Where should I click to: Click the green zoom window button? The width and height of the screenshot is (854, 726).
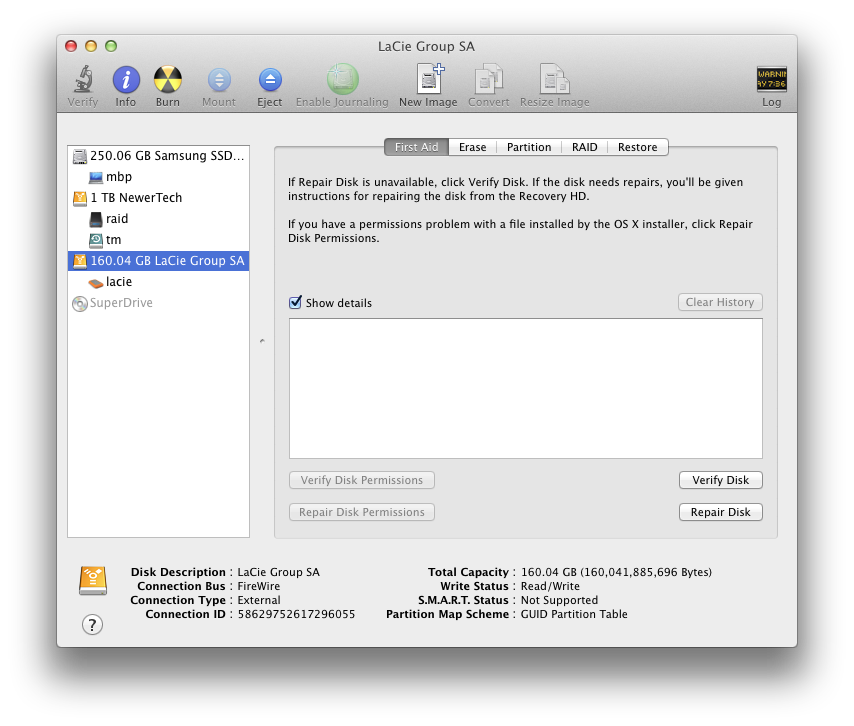click(111, 46)
